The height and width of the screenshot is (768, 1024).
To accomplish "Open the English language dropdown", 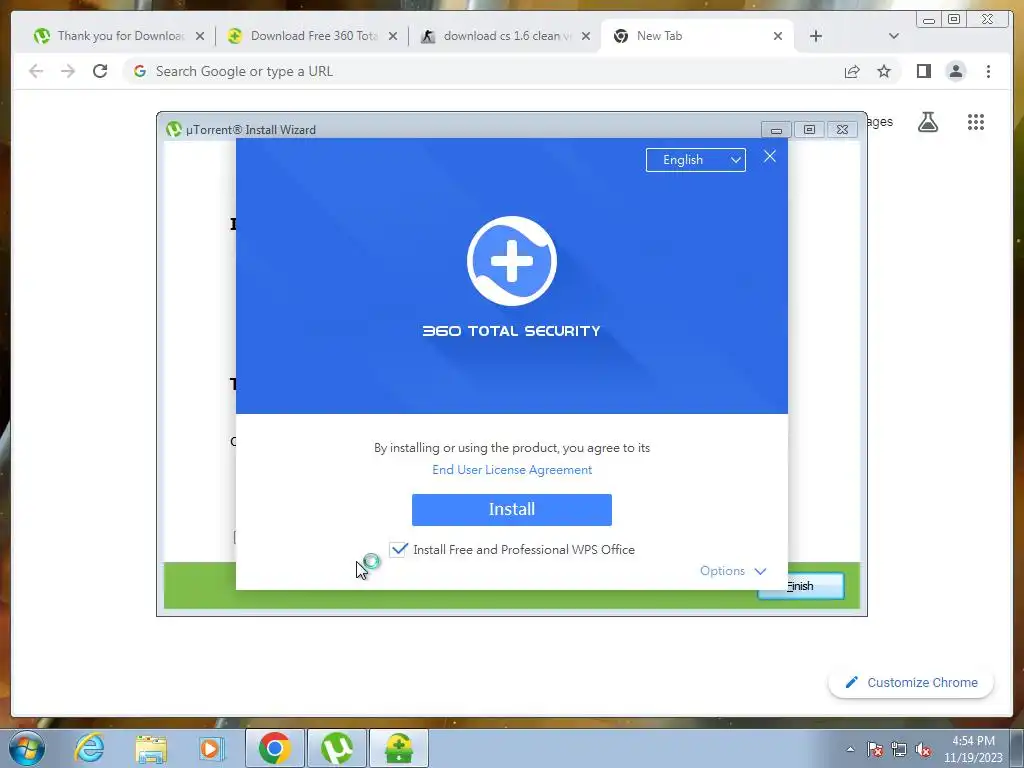I will pos(696,160).
